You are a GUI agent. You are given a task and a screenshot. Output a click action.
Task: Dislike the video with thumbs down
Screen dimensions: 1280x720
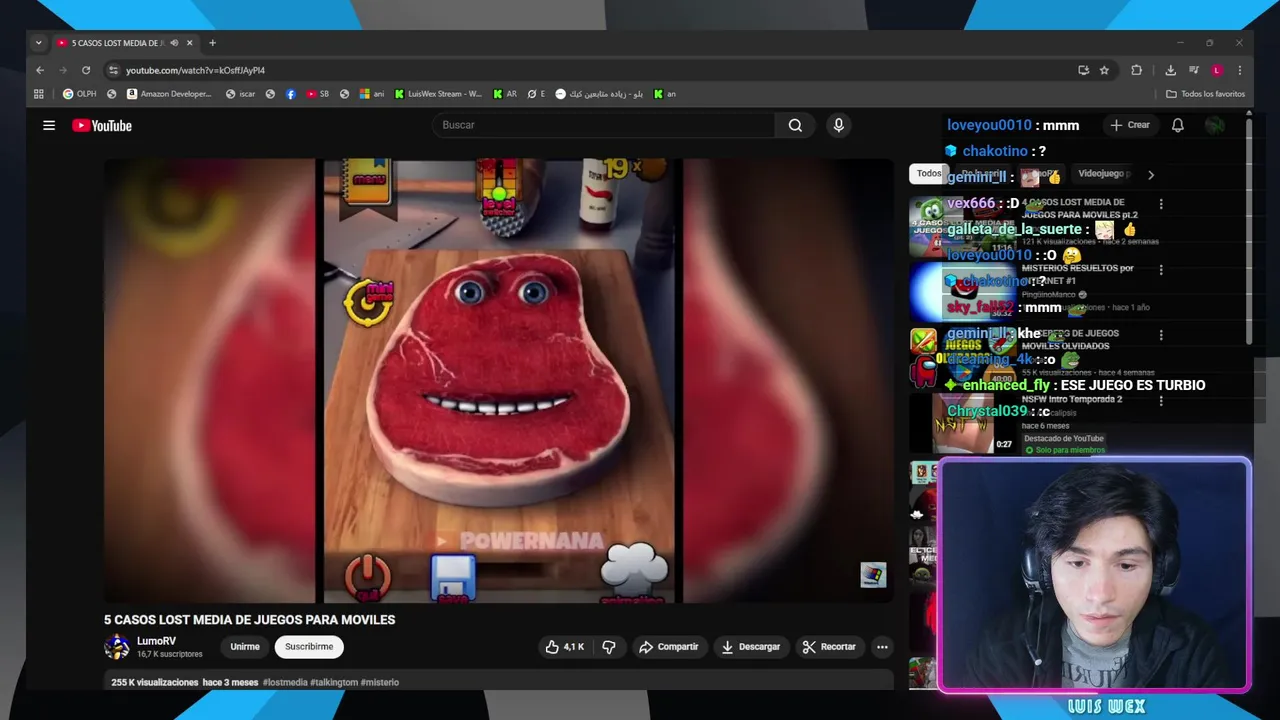point(609,647)
